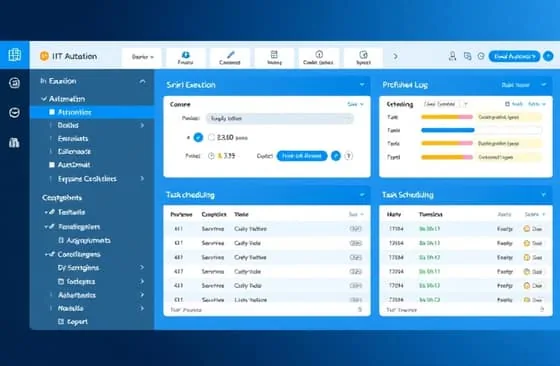Viewport: 560px width, 366px height.
Task: Expand the Doibis sidebar arrow
Action: (x=142, y=125)
